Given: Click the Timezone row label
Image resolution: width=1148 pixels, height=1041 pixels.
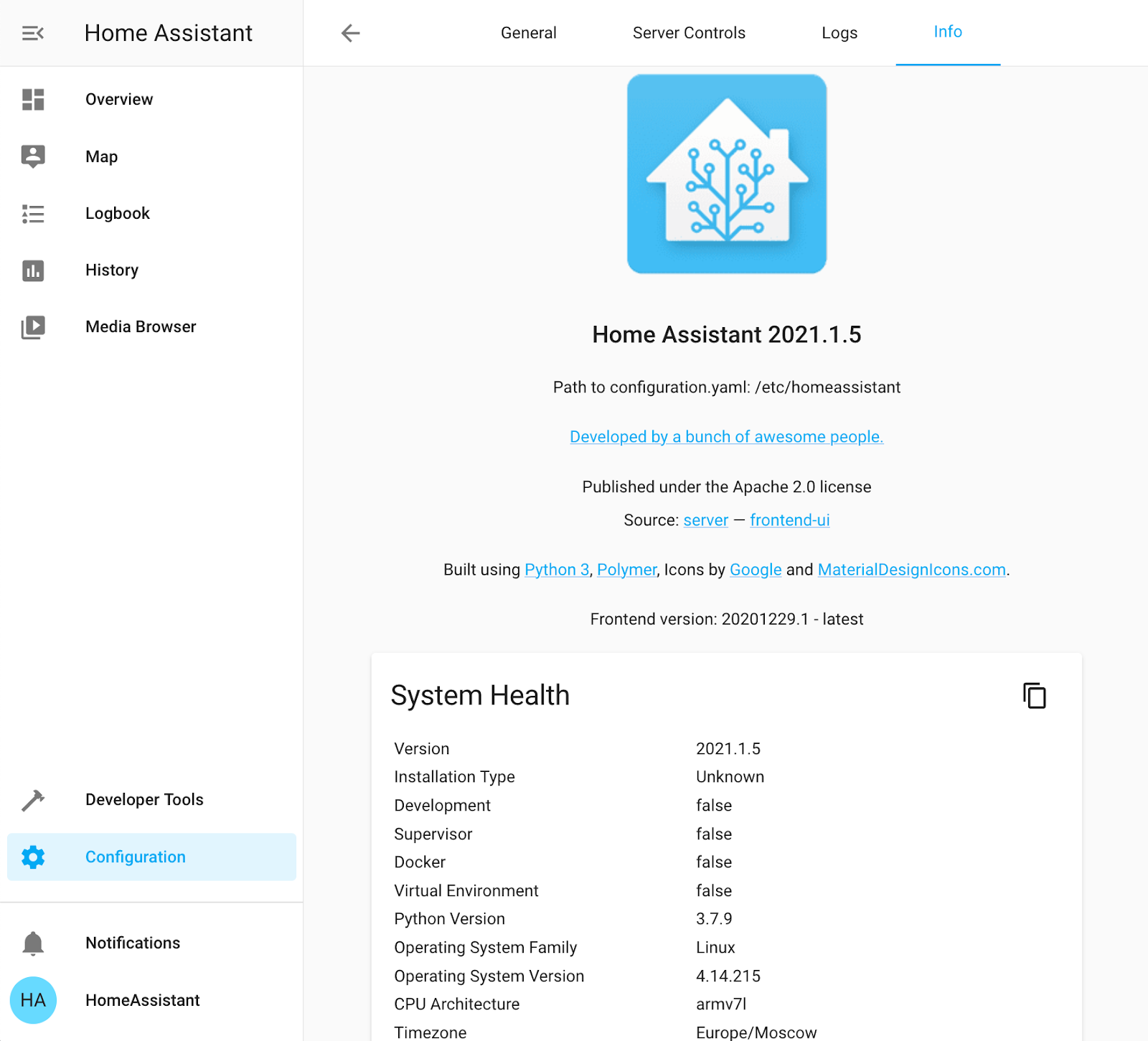Looking at the screenshot, I should [430, 1032].
